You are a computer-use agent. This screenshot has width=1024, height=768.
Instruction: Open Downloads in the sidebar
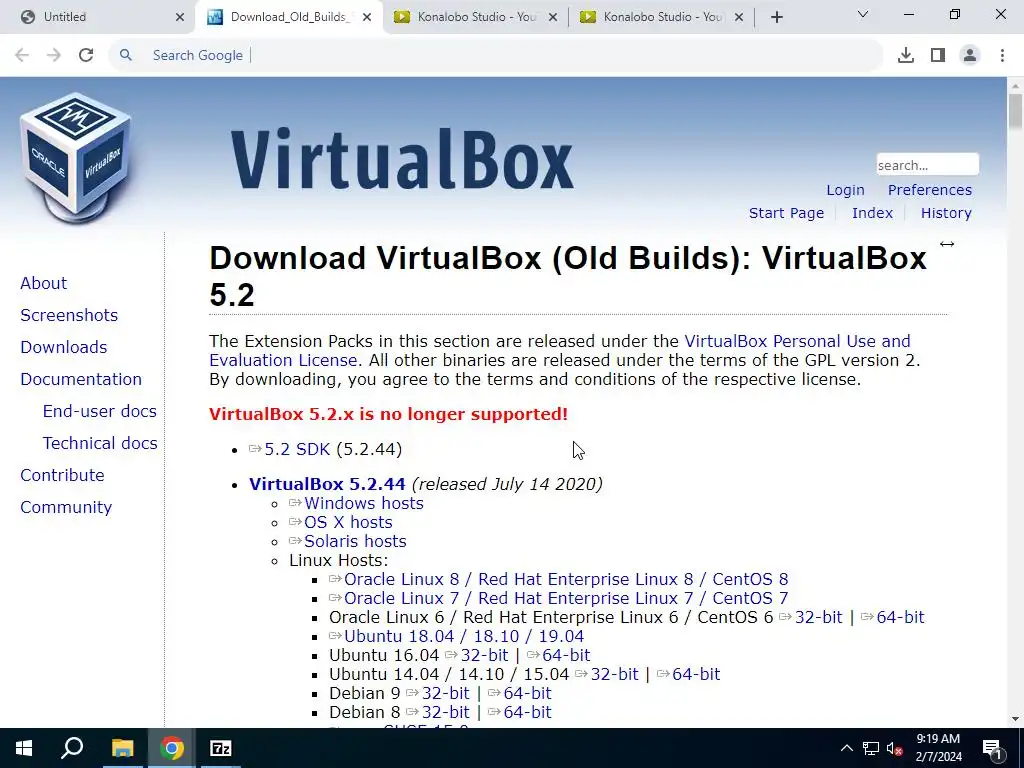click(63, 347)
